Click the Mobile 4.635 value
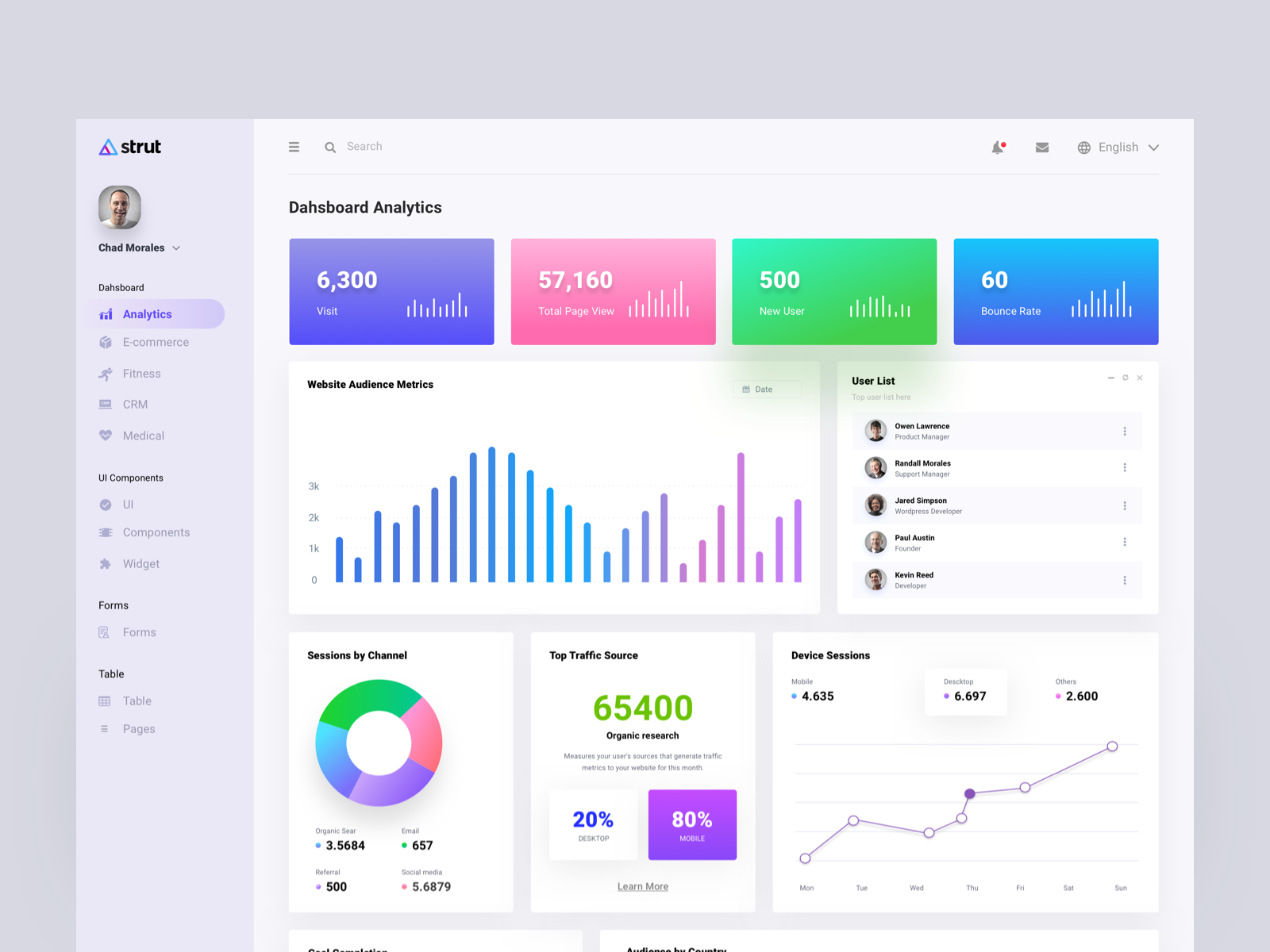 tap(818, 697)
